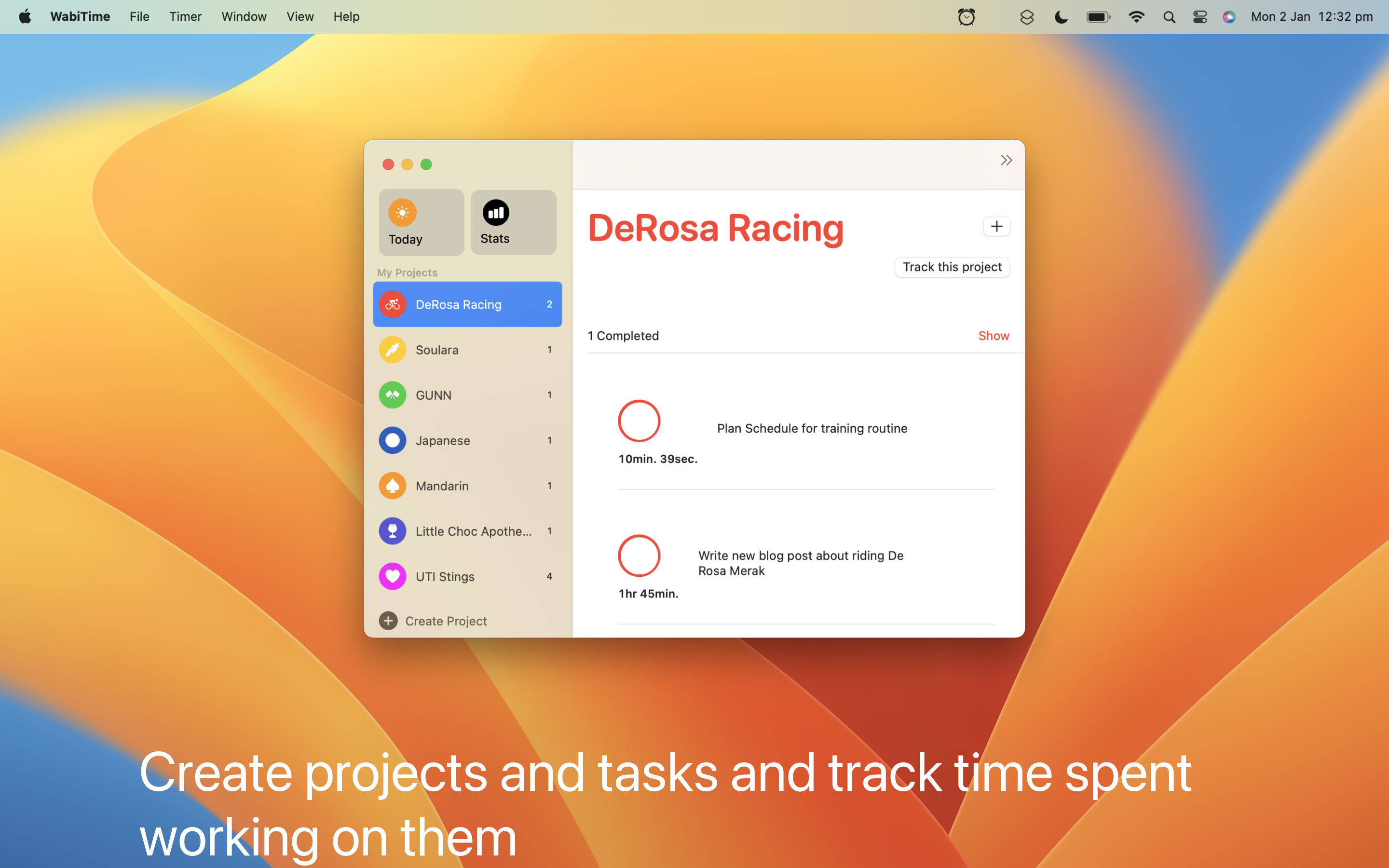Click the red bicycle DeRosa Racing icon

pyautogui.click(x=393, y=304)
